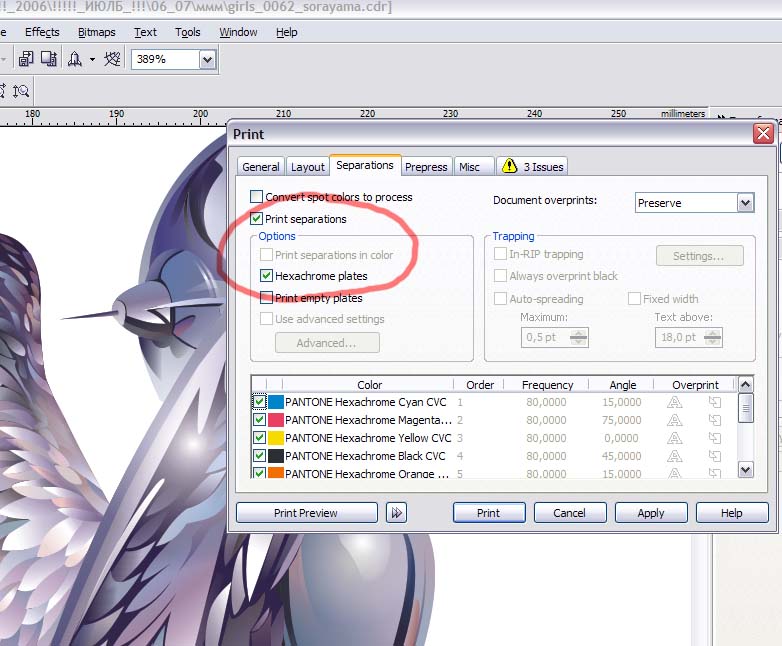782x646 pixels.
Task: Uncheck Hexachrome Black CVC plate
Action: click(259, 455)
